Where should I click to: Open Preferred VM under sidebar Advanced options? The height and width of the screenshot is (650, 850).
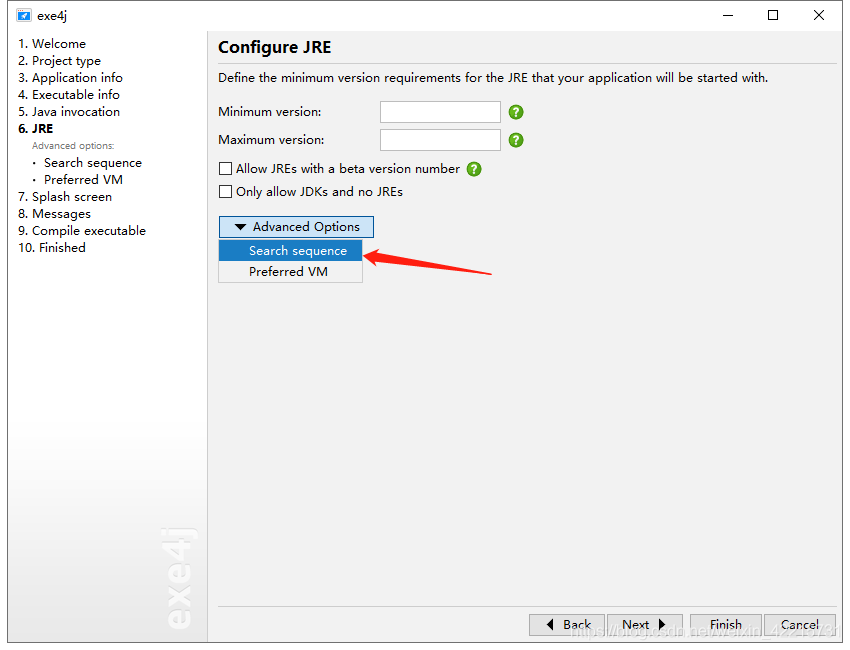tap(83, 179)
